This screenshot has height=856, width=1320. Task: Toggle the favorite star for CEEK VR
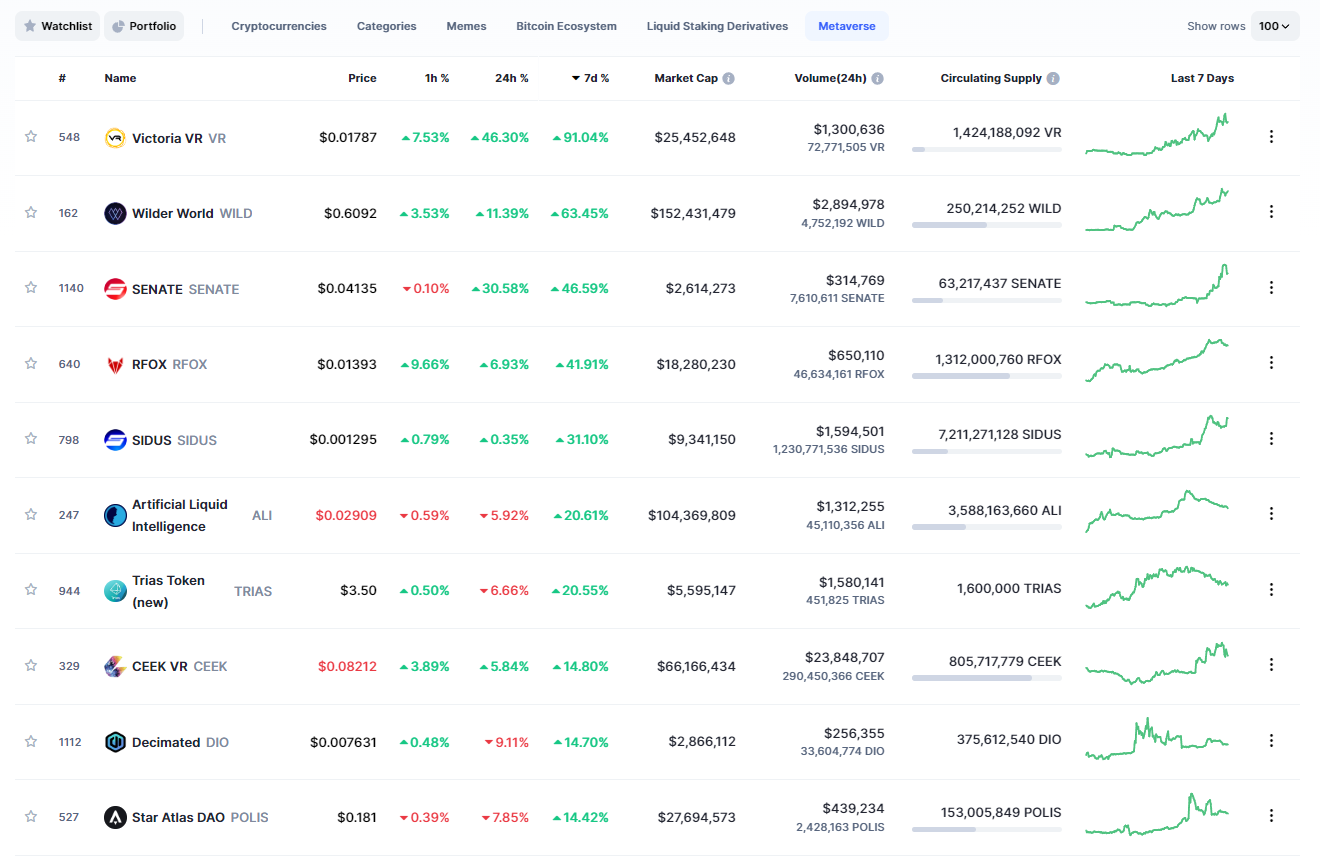tap(31, 665)
